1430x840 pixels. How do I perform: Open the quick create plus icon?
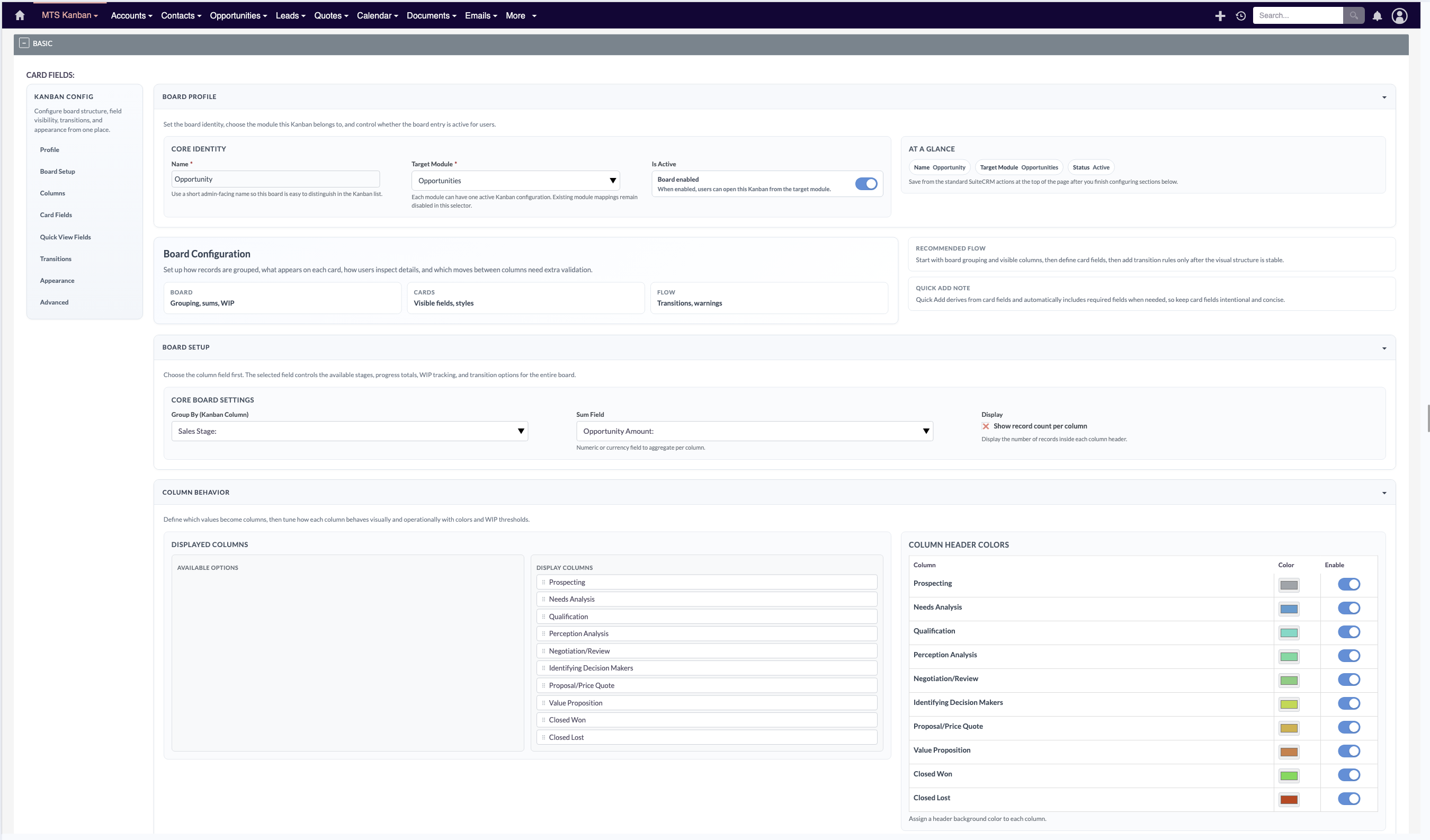tap(1220, 16)
